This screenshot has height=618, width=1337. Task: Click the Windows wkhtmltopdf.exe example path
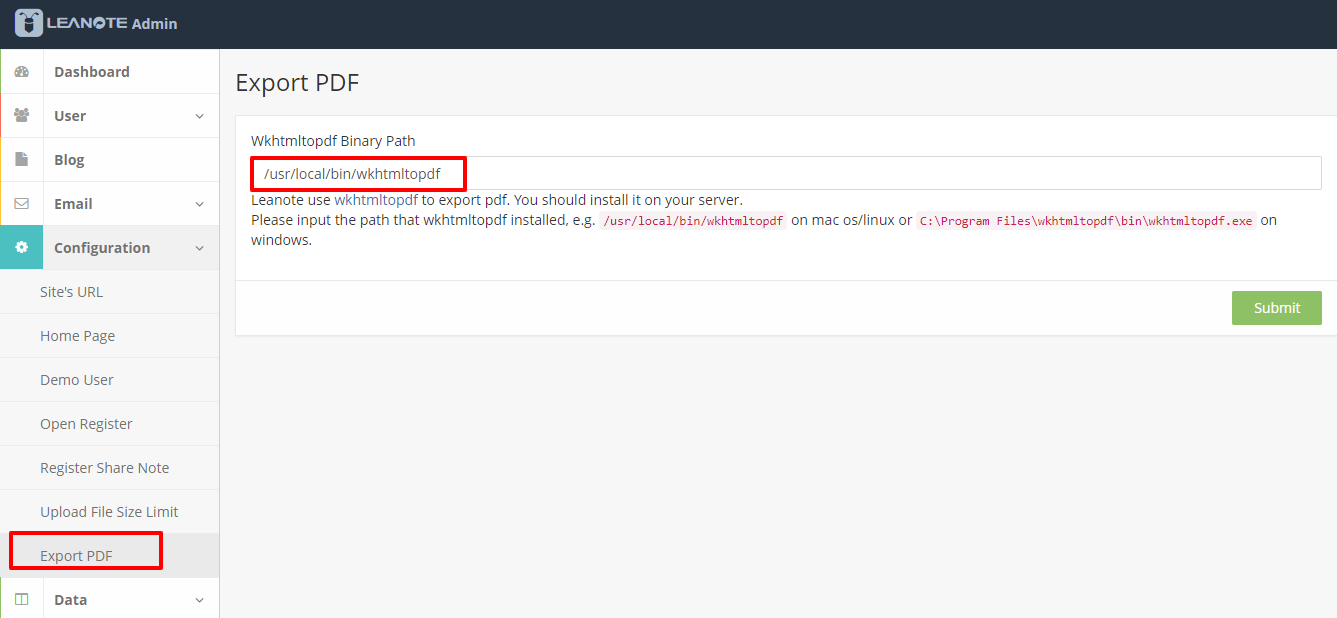pos(1085,221)
